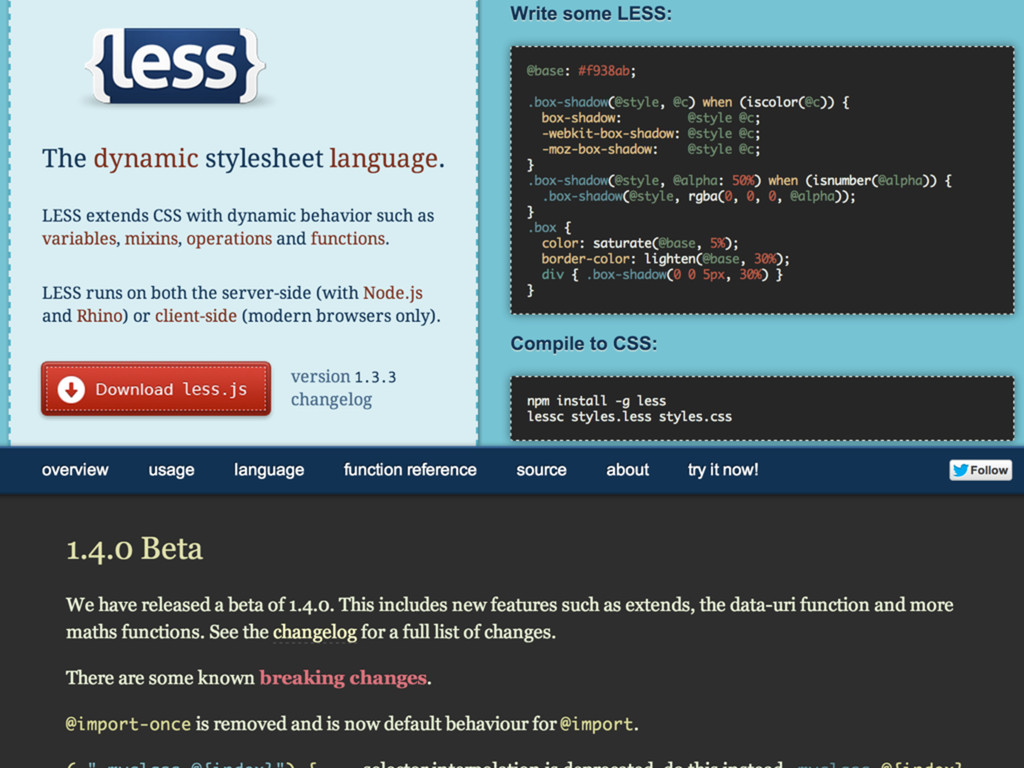Follow the operations link

(229, 238)
